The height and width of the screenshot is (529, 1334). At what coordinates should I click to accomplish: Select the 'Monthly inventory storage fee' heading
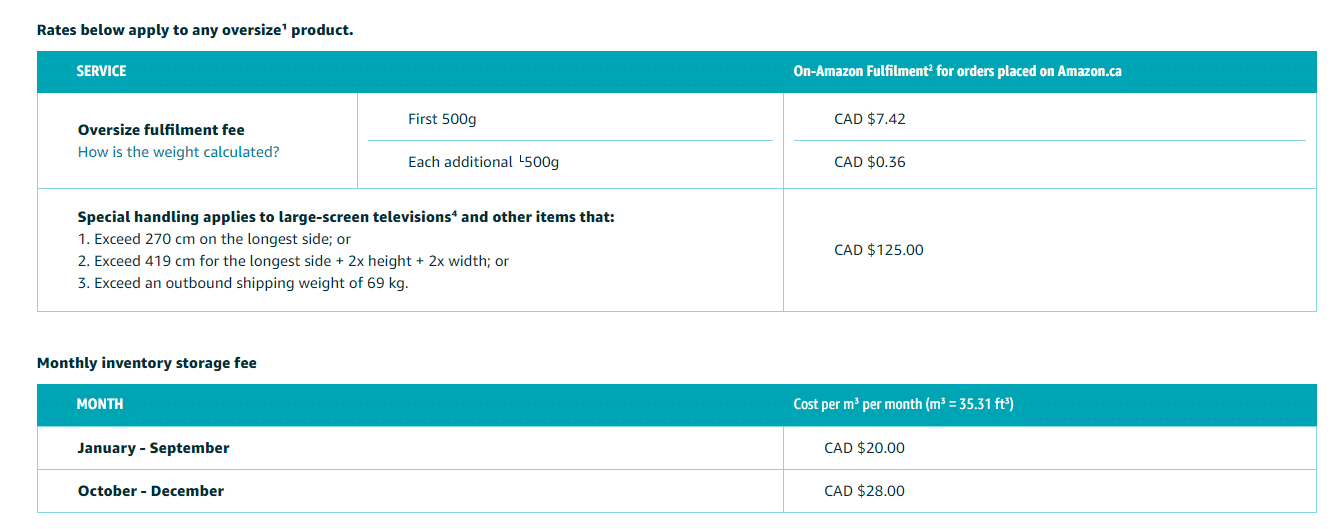pyautogui.click(x=147, y=363)
